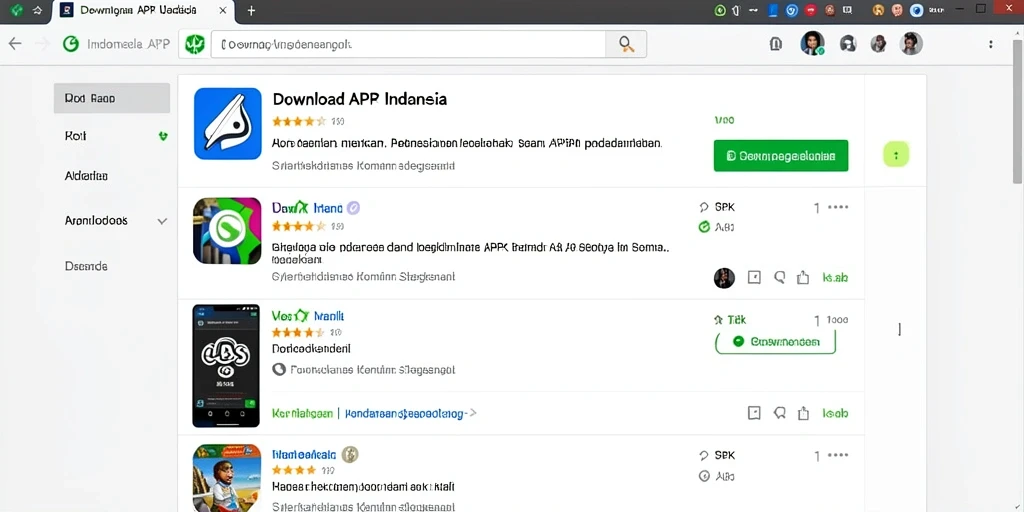Screen dimensions: 1024x512
Task: Open the blue link with arrow in third app
Action: point(410,413)
